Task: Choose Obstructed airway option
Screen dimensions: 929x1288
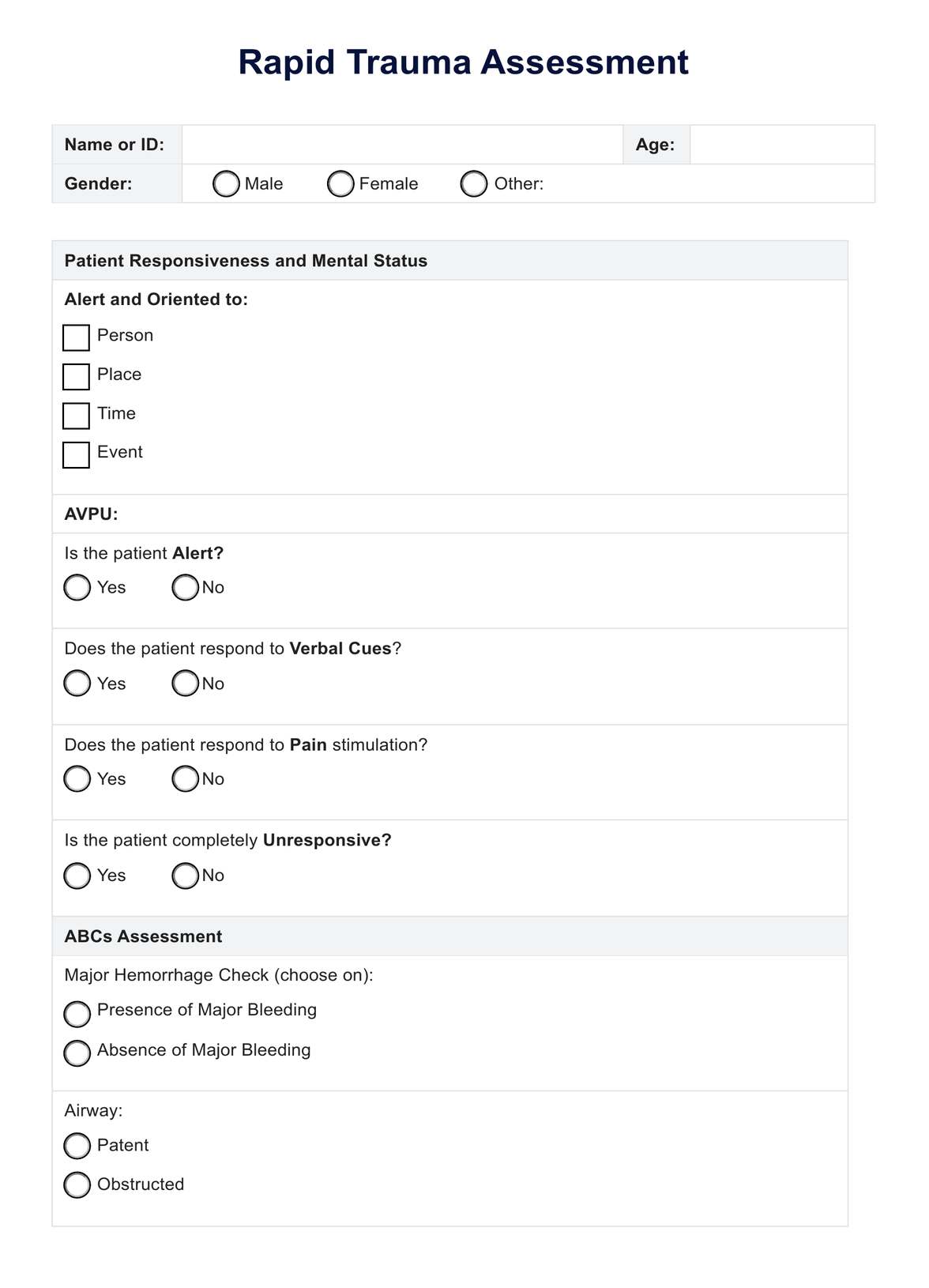Action: tap(77, 1184)
